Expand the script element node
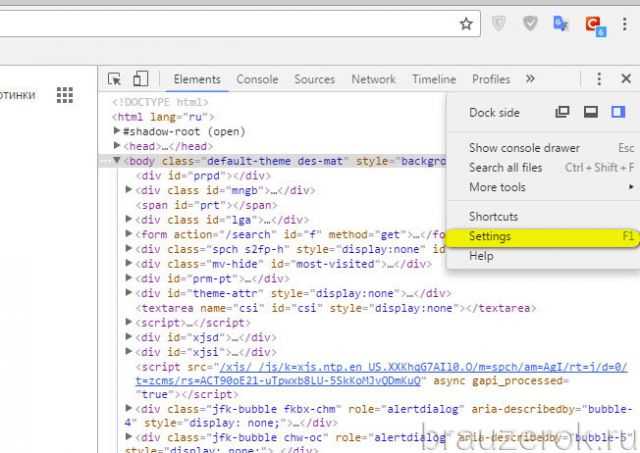Image resolution: width=640 pixels, height=453 pixels. click(x=129, y=322)
